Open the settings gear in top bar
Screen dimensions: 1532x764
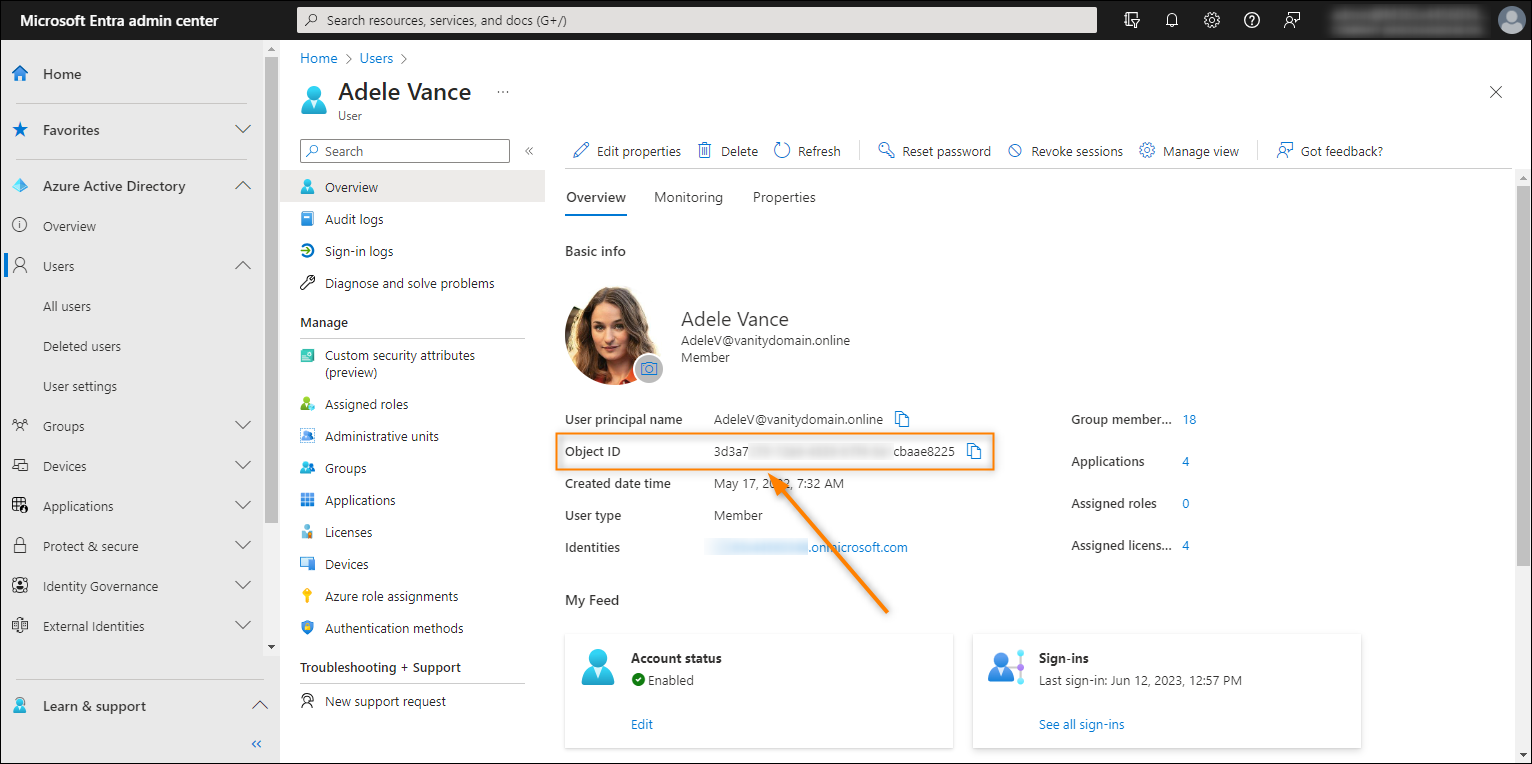1212,20
